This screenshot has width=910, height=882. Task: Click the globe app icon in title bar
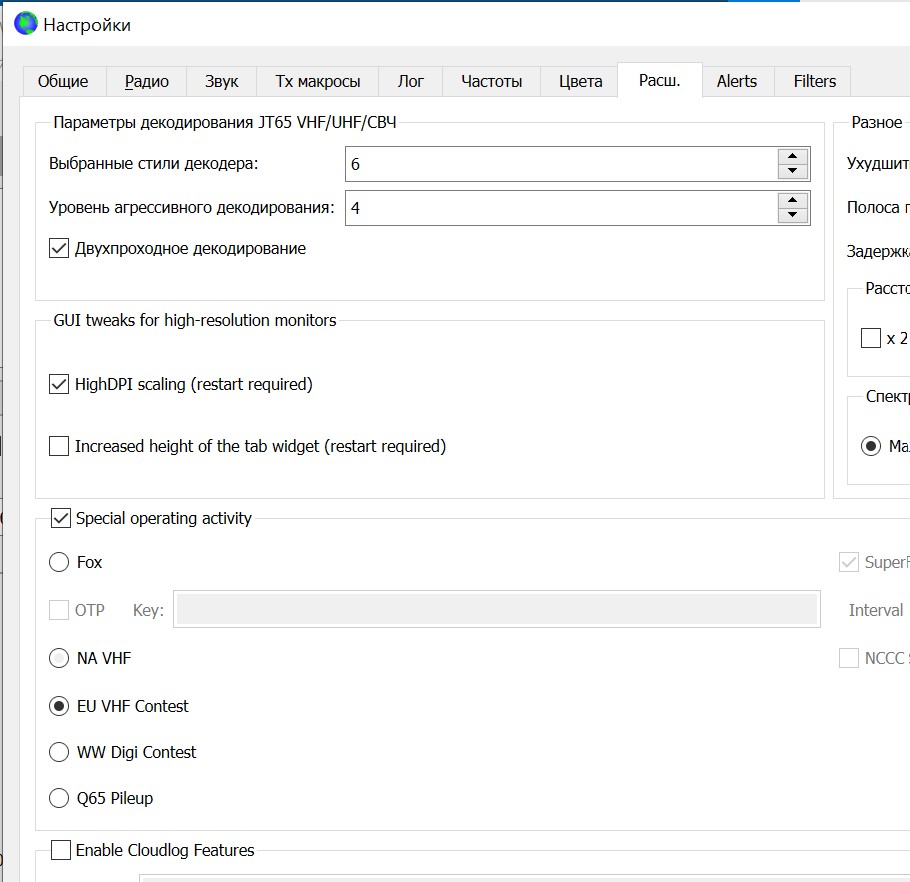(x=25, y=24)
